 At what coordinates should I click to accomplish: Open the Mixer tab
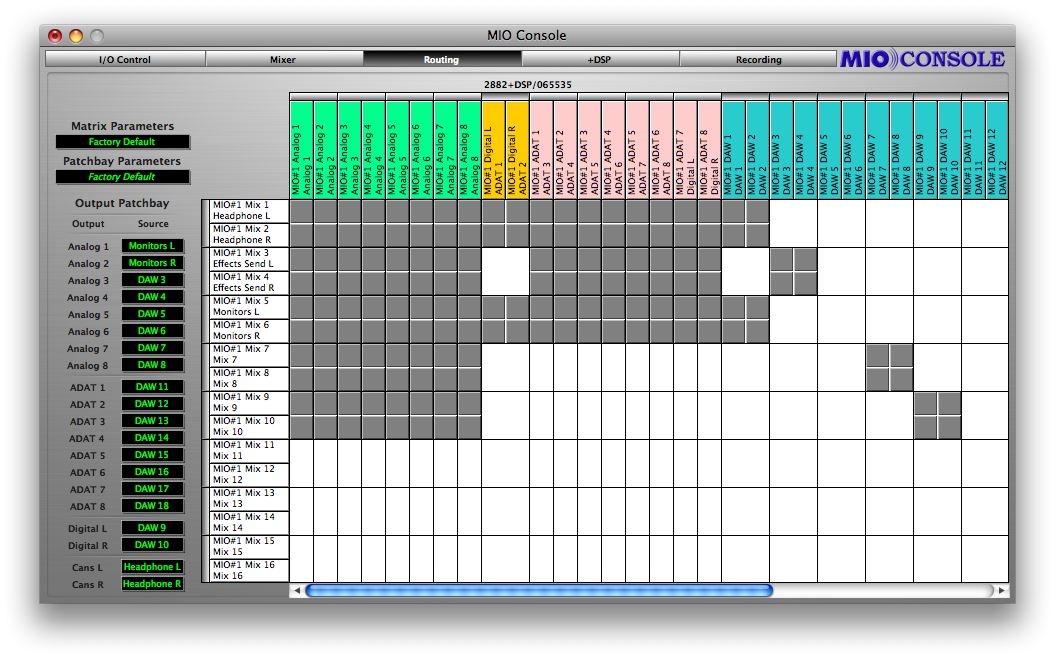pos(283,59)
